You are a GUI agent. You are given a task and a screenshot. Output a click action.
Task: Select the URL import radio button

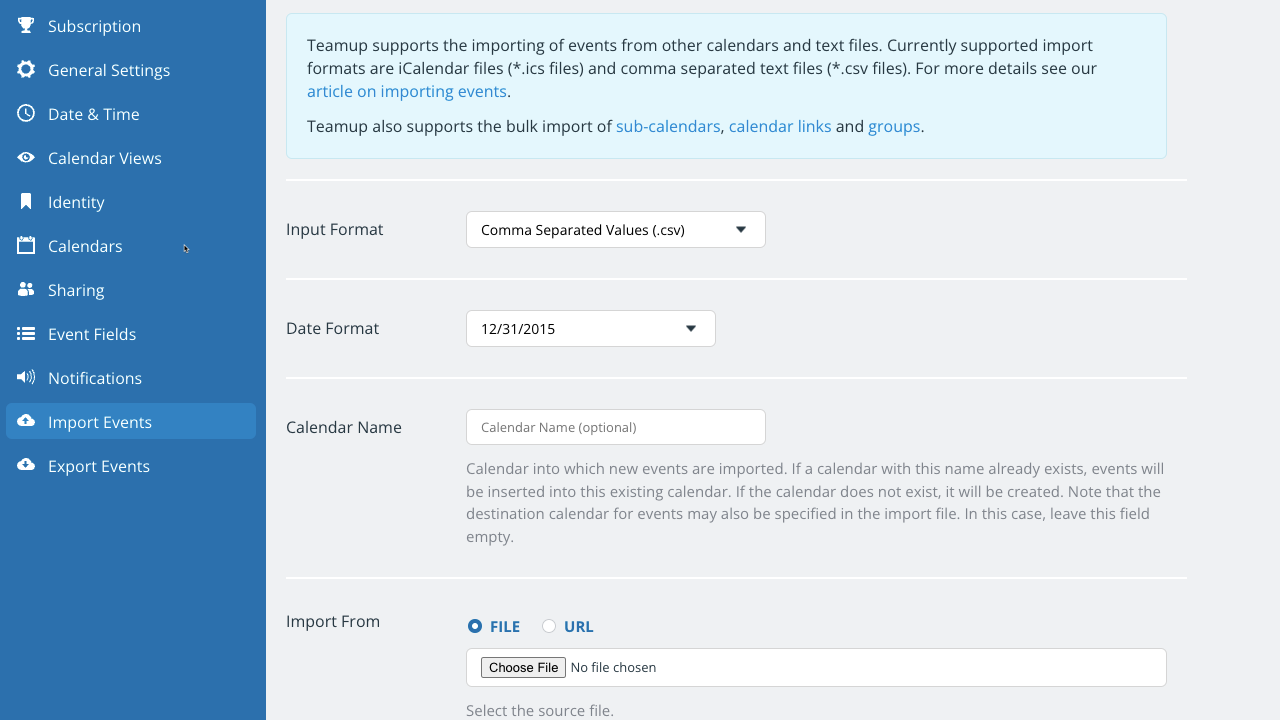click(549, 627)
